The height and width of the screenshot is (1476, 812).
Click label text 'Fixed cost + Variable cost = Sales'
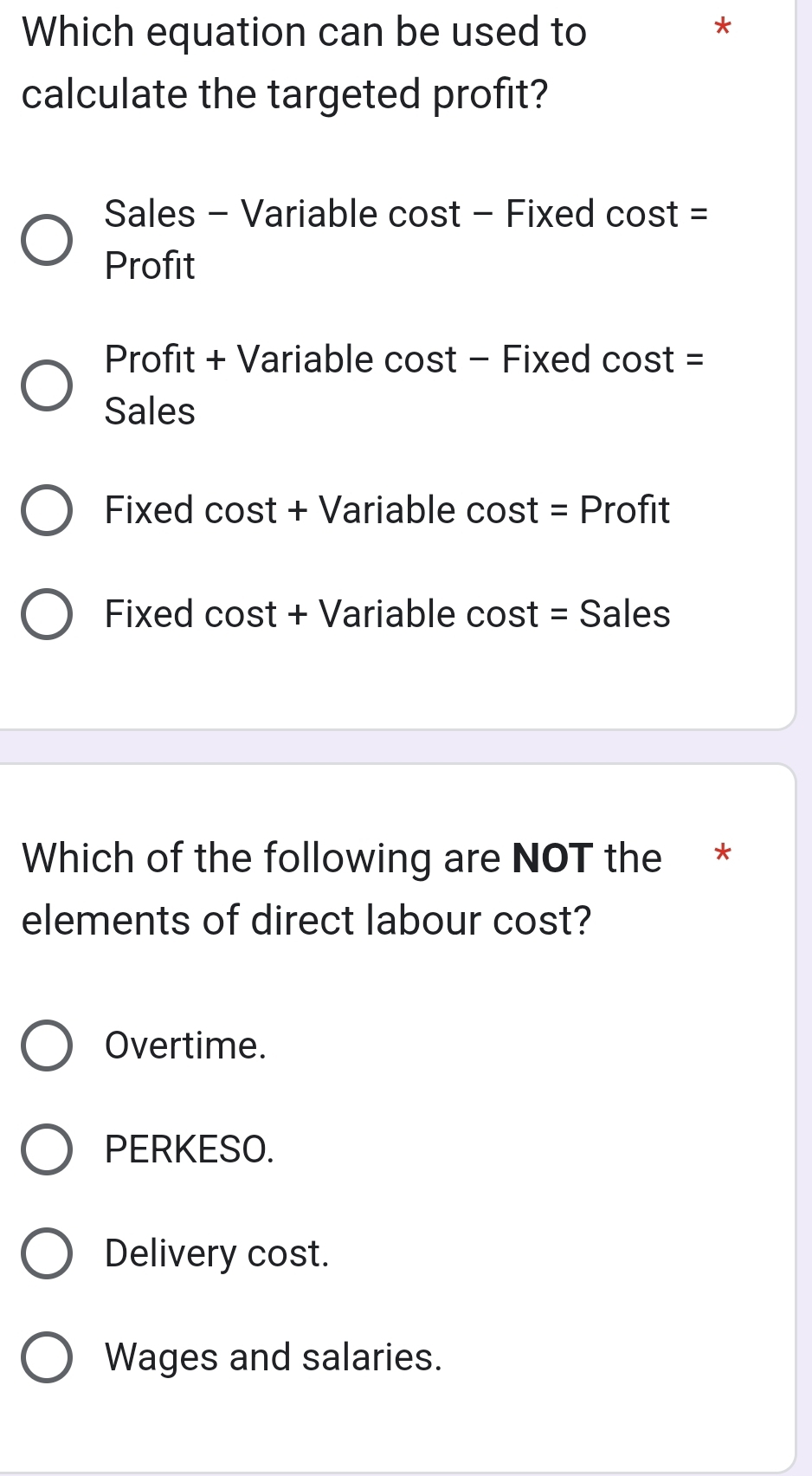click(x=386, y=614)
